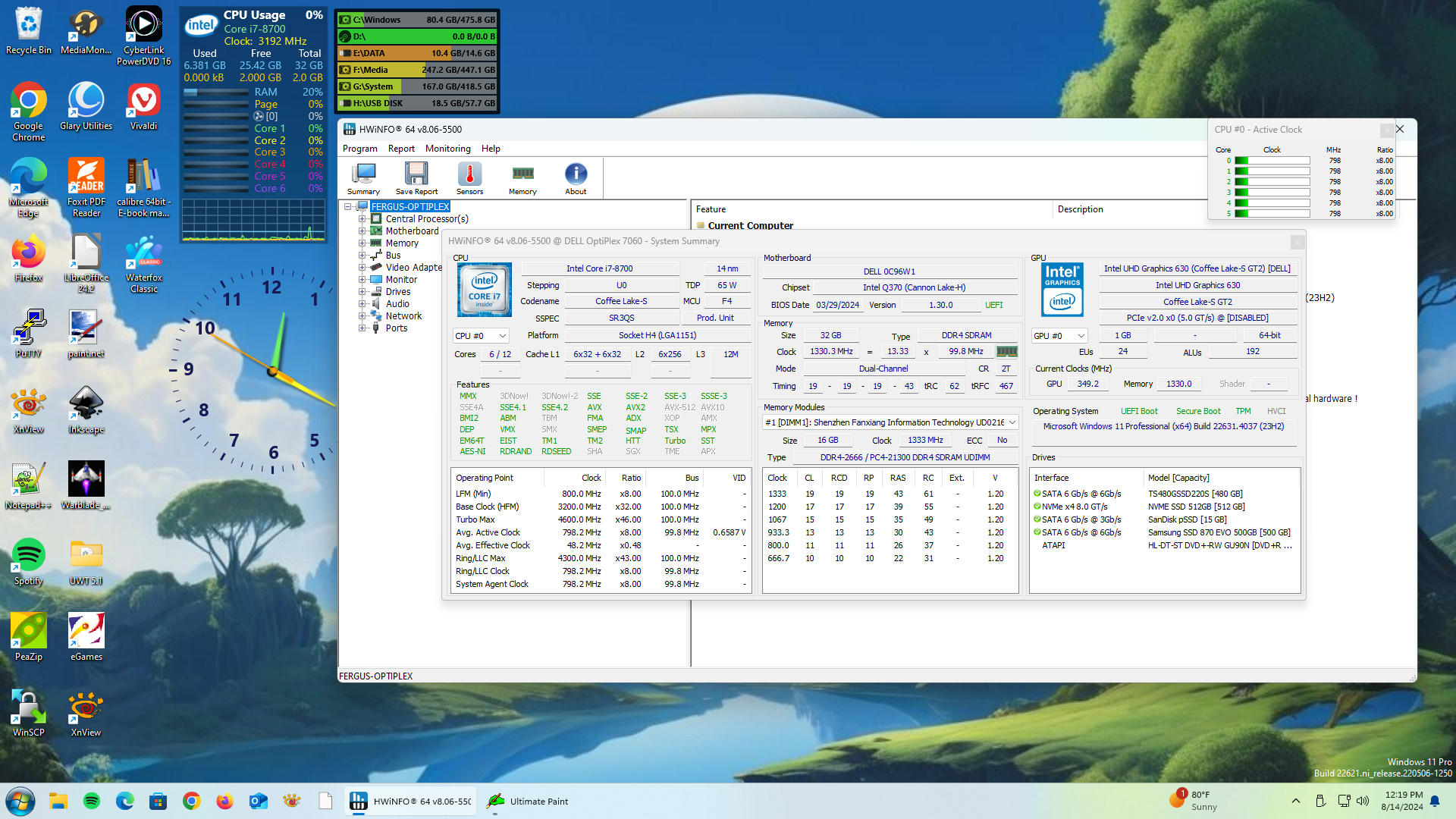
Task: Expand Central Processor(s) tree node
Action: coord(362,219)
